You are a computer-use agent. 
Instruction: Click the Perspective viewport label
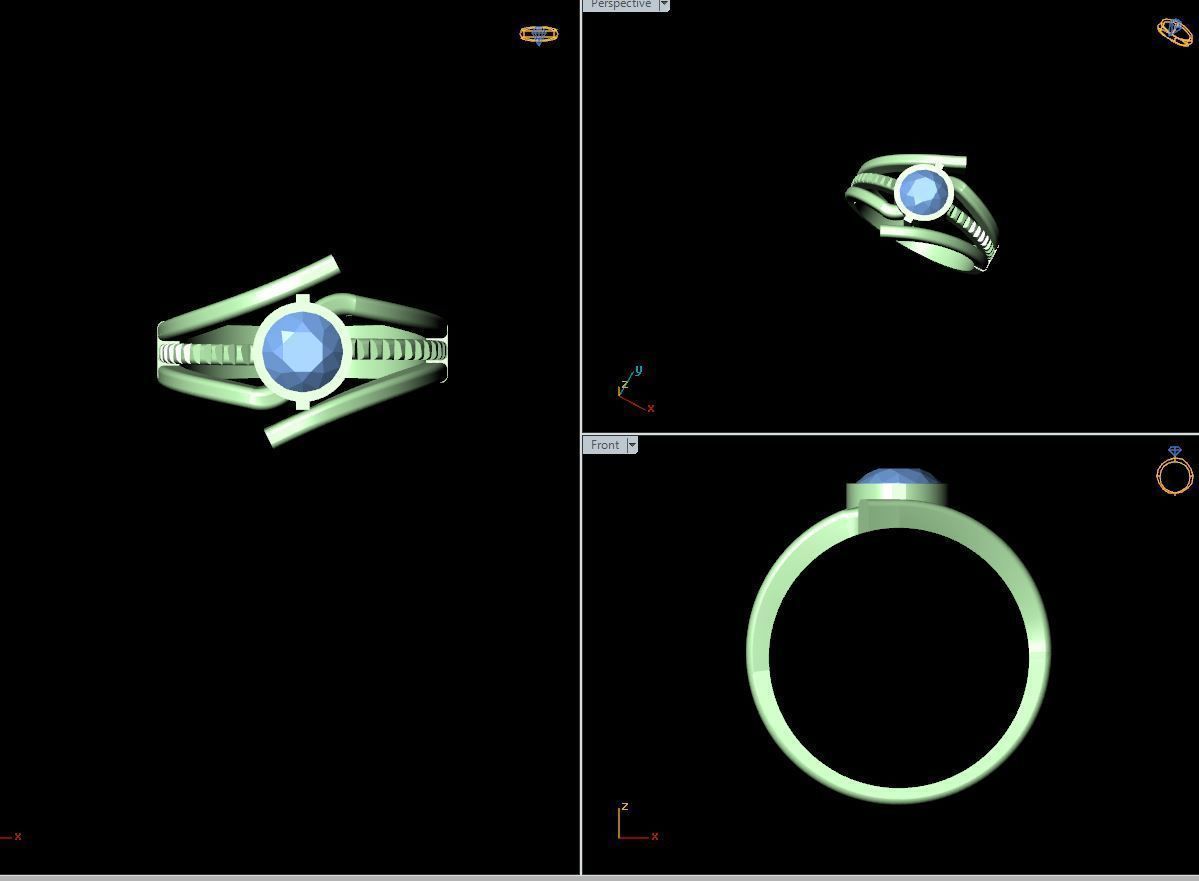click(x=620, y=5)
